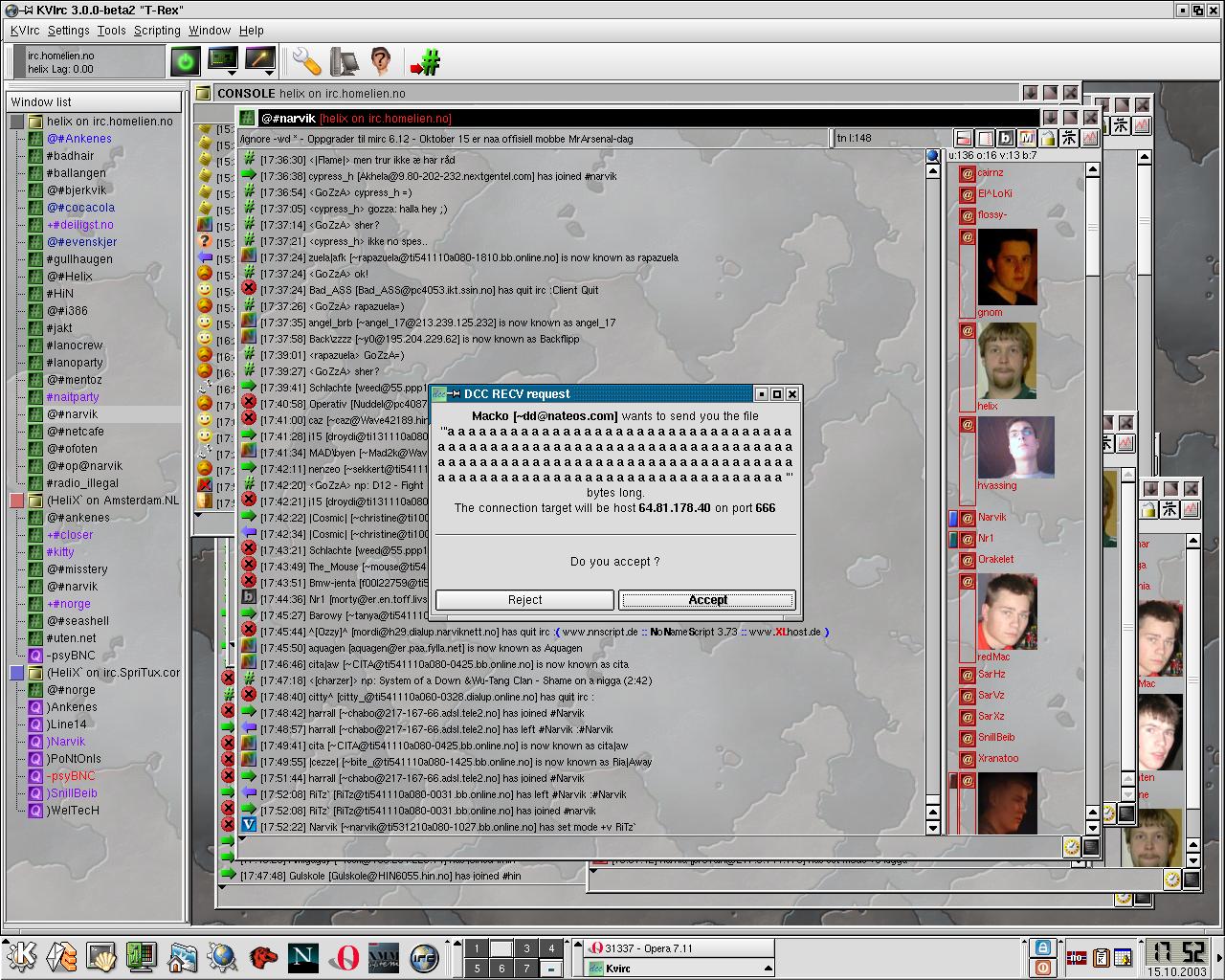
Task: Click the green power connect button
Action: click(x=185, y=61)
